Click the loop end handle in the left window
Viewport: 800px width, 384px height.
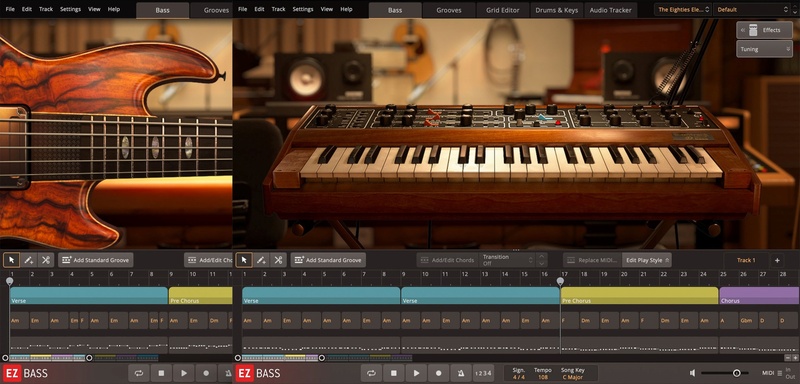click(89, 358)
